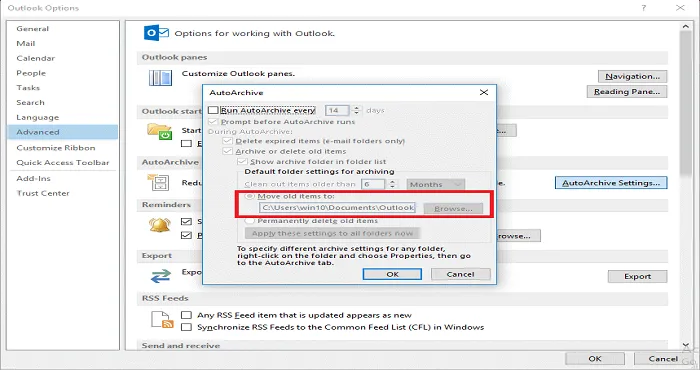Click the Outlook panes section heading
Viewport: 700px width, 370px height.
point(174,57)
